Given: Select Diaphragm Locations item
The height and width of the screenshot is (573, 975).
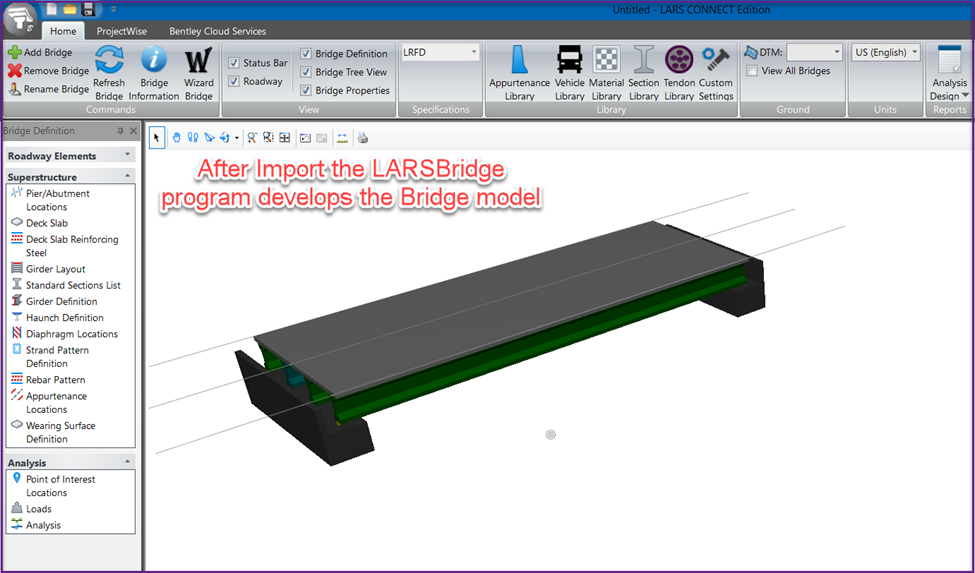Looking at the screenshot, I should tap(65, 333).
